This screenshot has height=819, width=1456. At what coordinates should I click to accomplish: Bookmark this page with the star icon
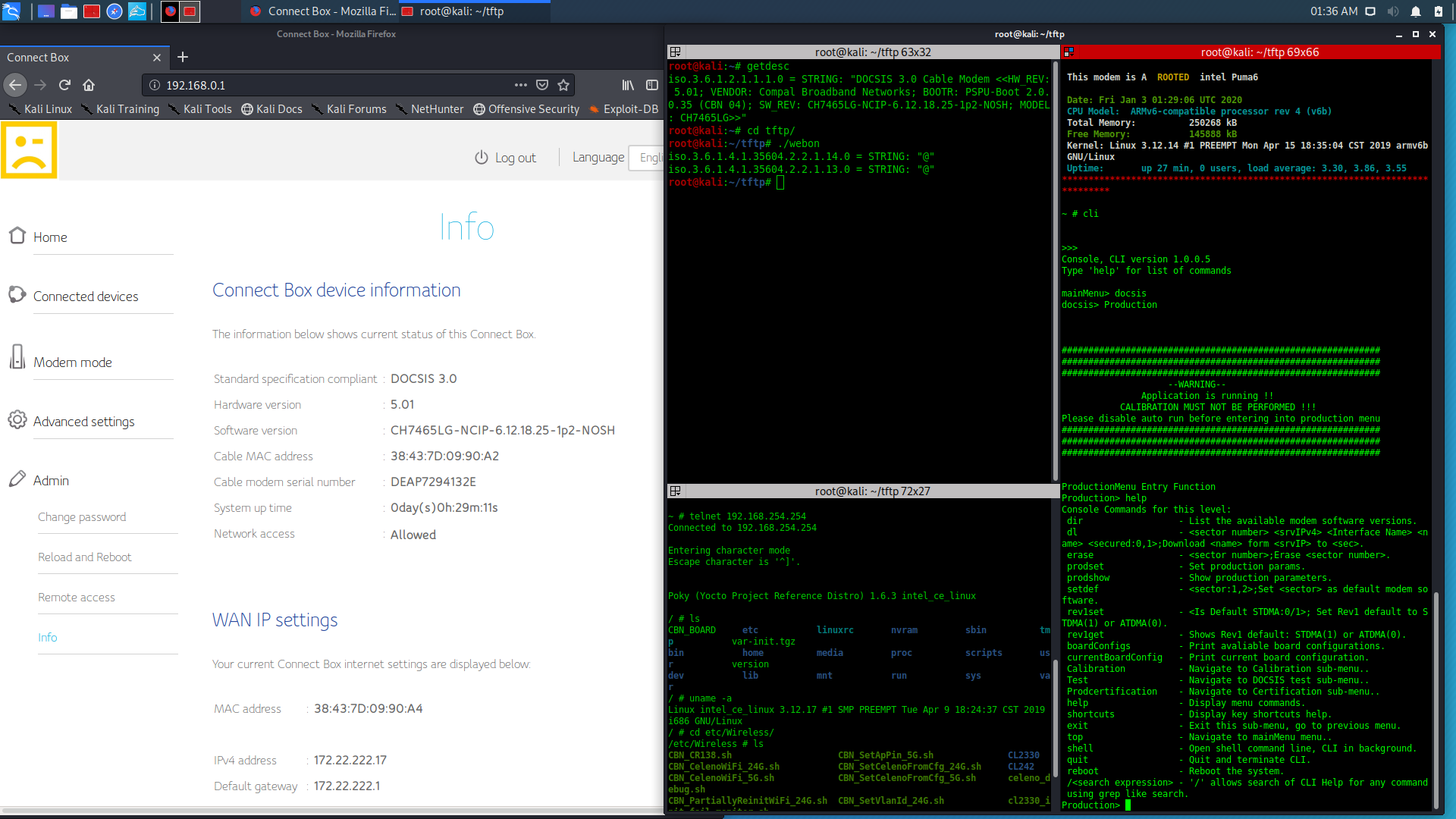coord(563,85)
